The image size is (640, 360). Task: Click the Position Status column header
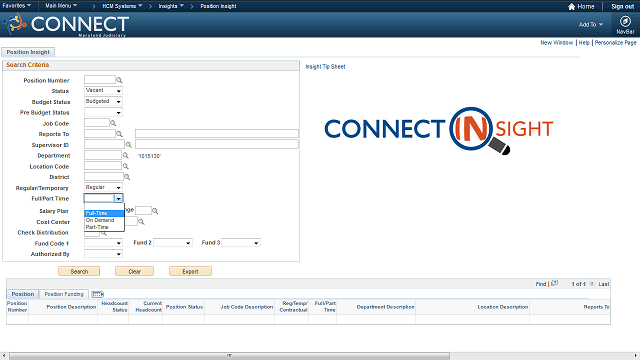tap(184, 307)
